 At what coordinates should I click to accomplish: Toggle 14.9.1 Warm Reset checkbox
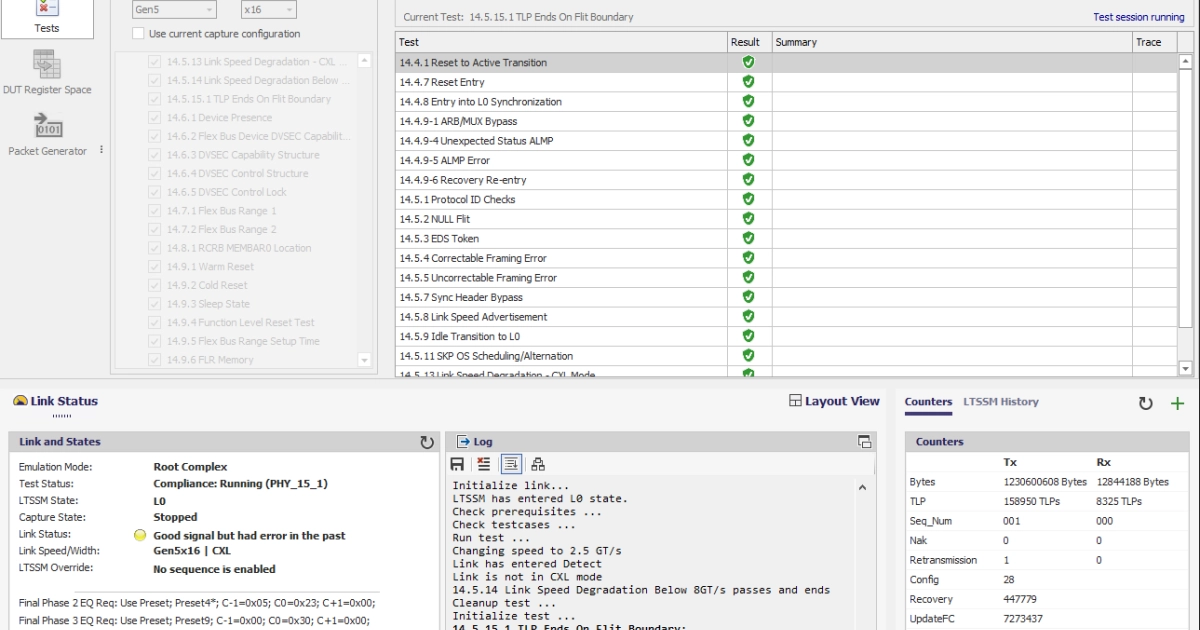(155, 267)
